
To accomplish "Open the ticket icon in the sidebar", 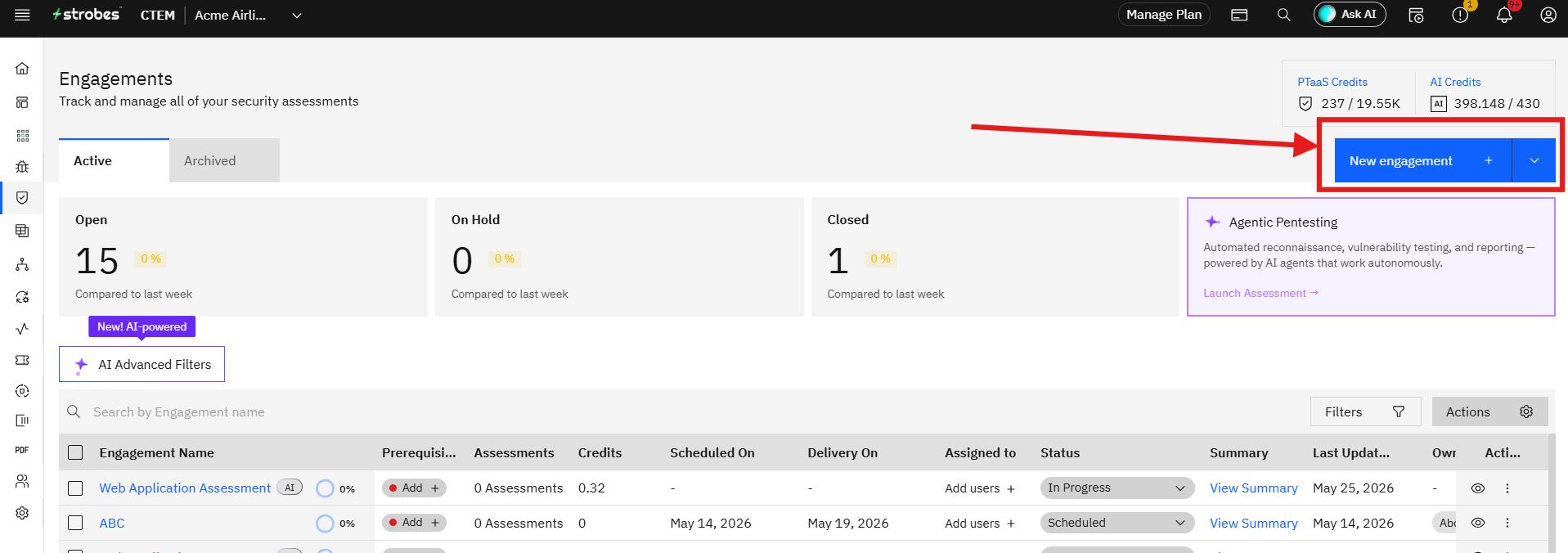I will tap(22, 360).
